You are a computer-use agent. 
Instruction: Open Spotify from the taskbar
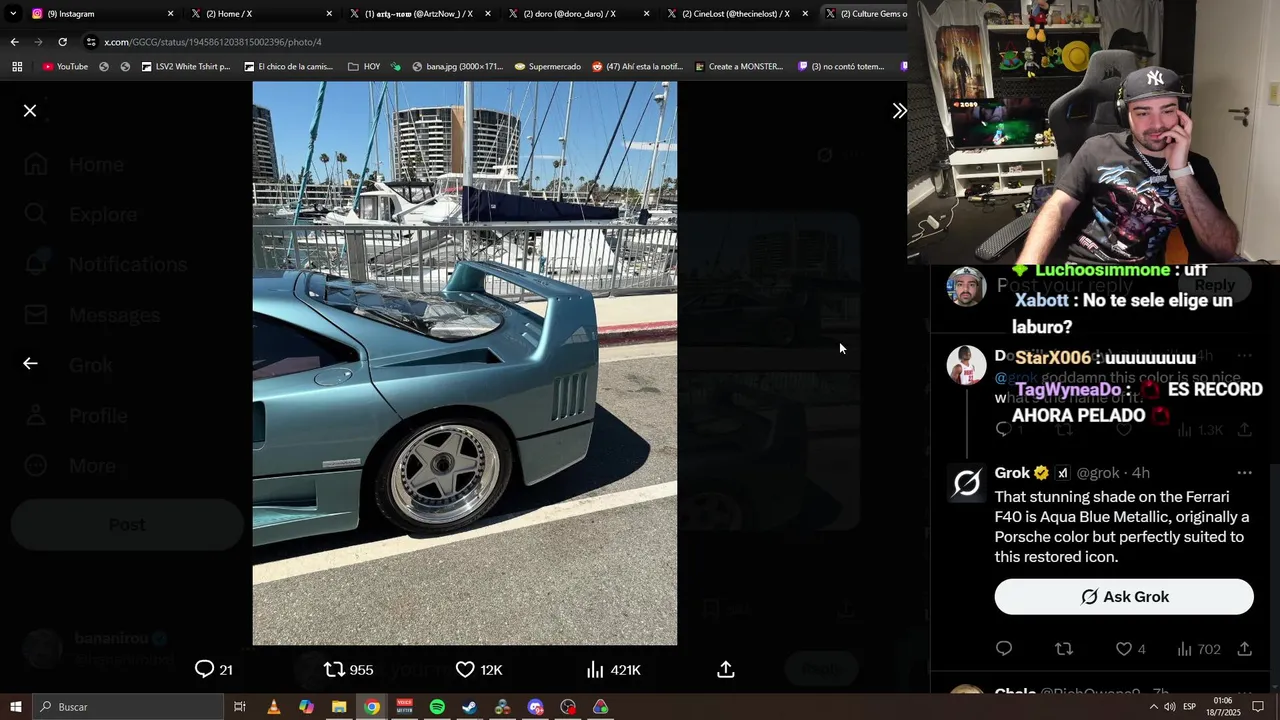click(437, 707)
